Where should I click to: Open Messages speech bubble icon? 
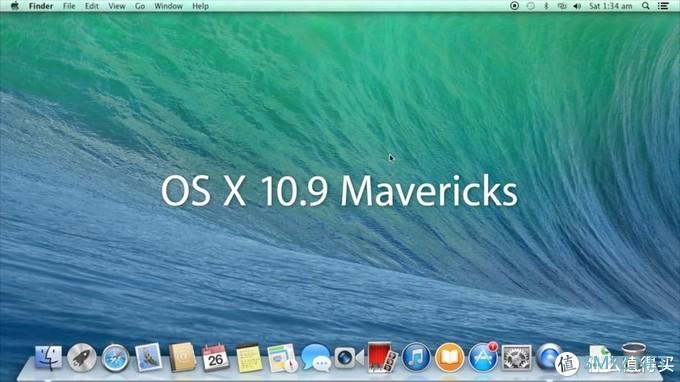coord(316,358)
